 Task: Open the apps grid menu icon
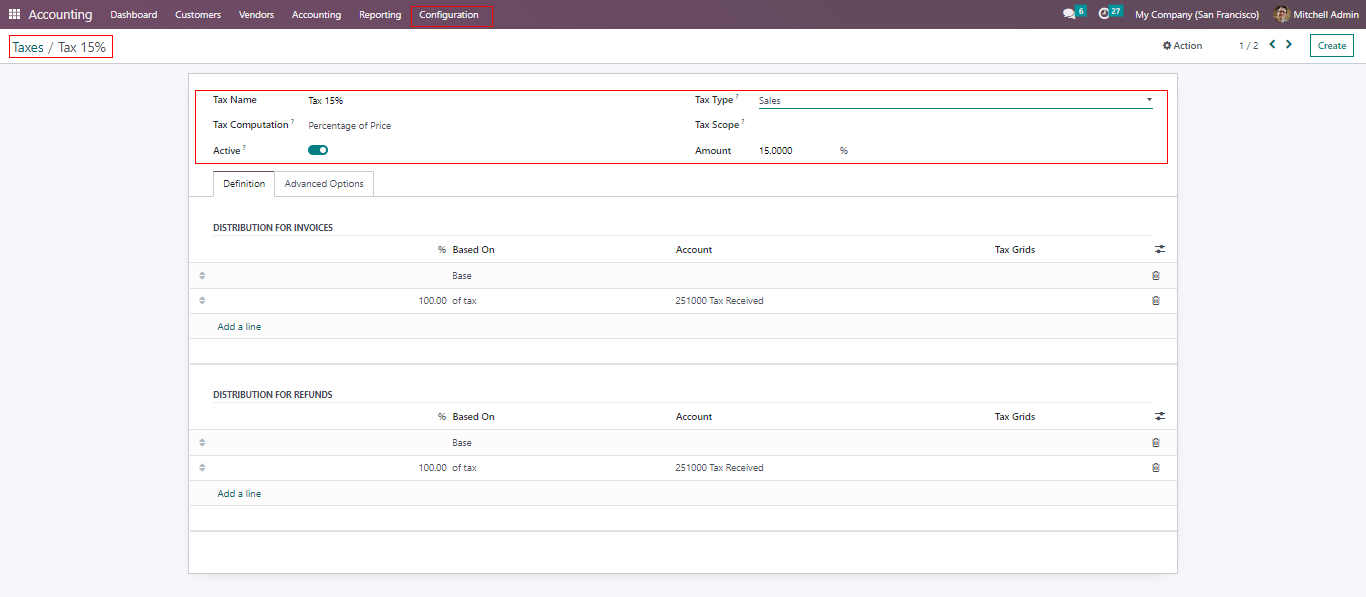tap(14, 15)
